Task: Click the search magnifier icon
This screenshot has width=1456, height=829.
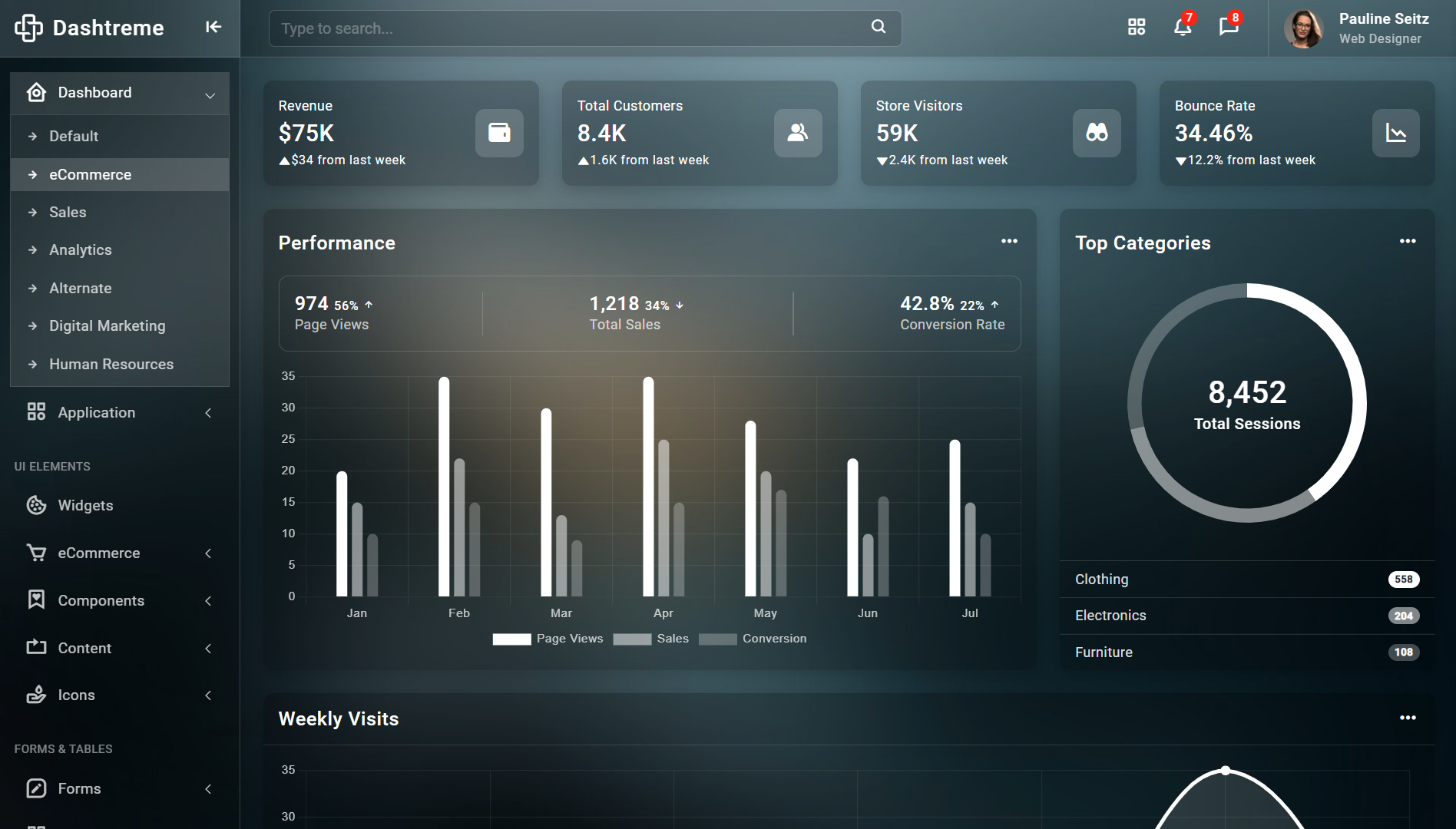Action: [879, 27]
